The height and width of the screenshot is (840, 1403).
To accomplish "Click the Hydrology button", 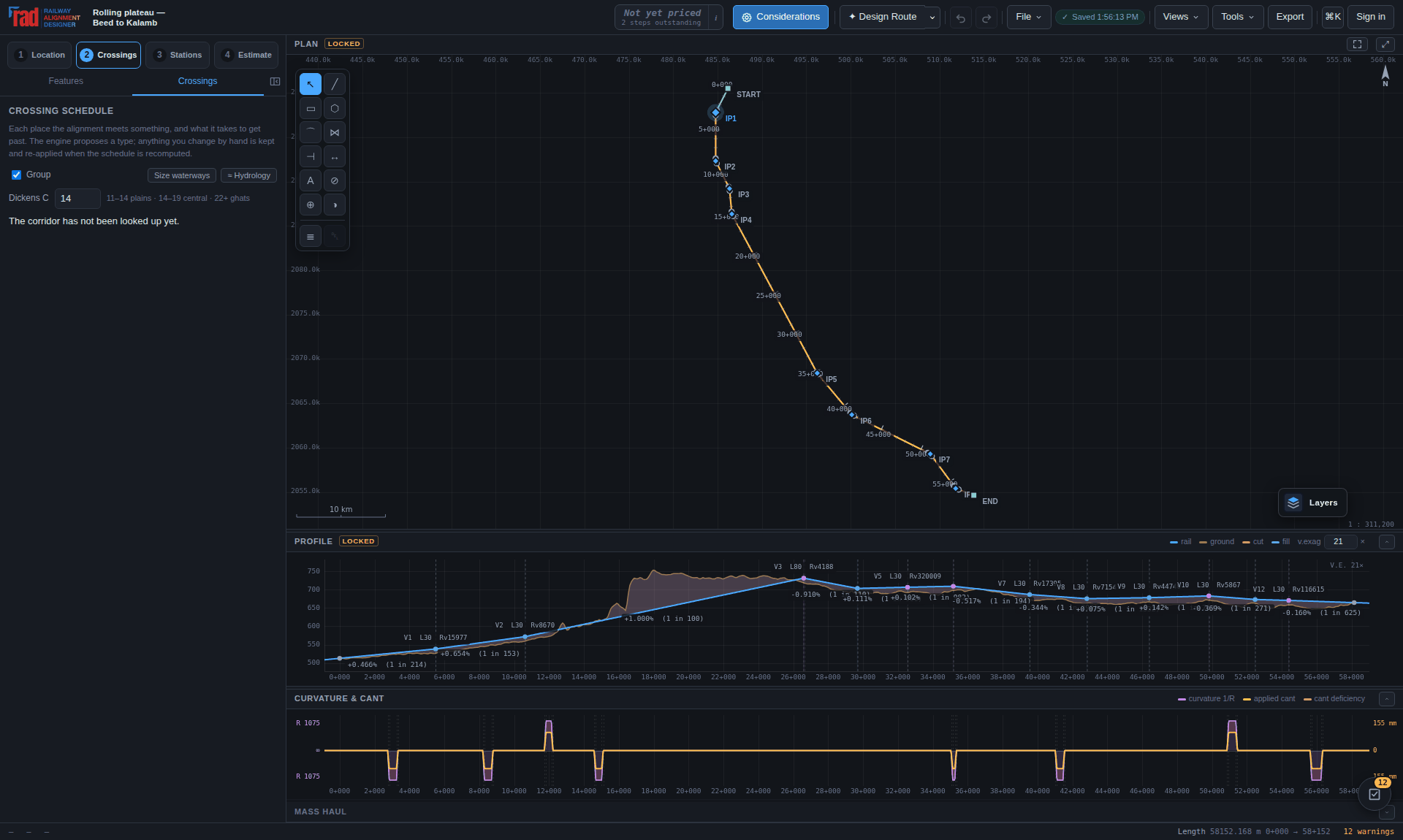I will point(249,175).
